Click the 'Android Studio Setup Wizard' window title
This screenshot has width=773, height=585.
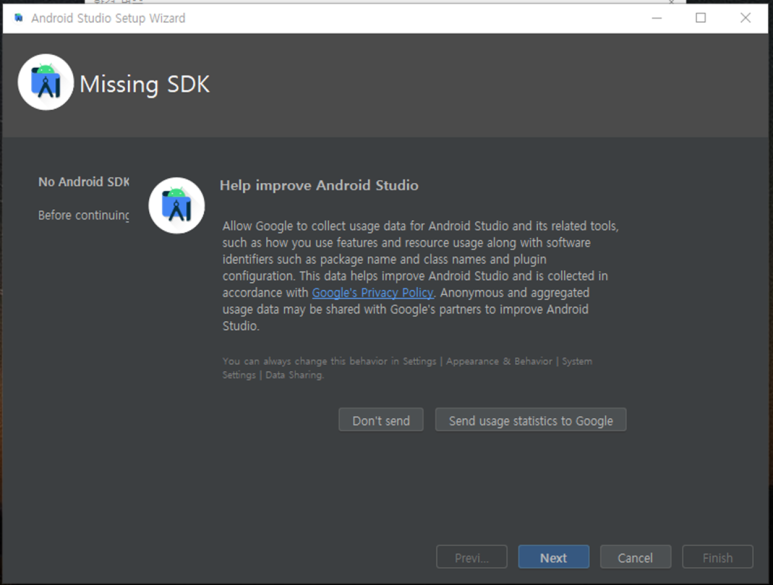pos(108,18)
